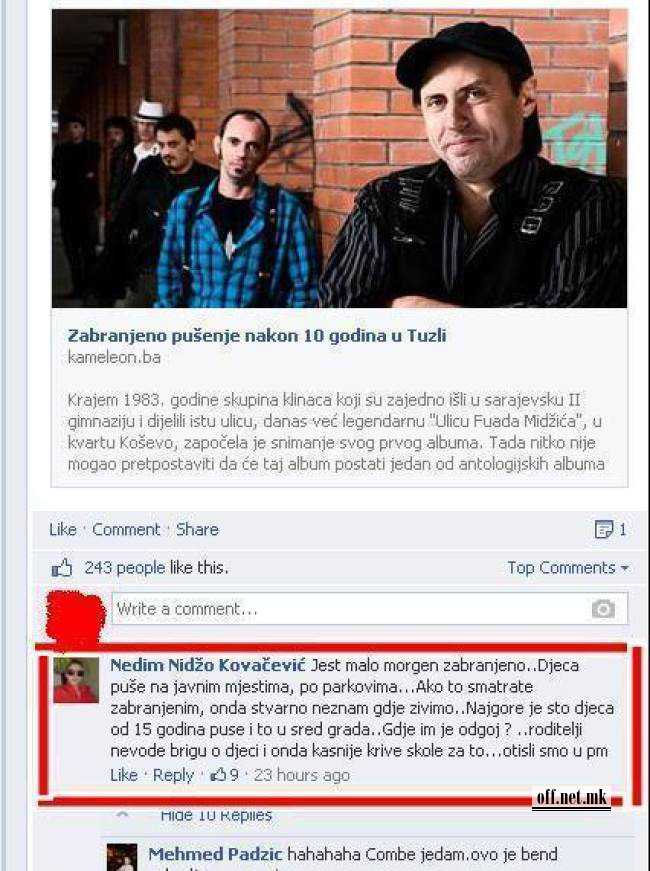The height and width of the screenshot is (871, 650).
Task: Click the thumbs-up icon next to 243 people
Action: (x=62, y=568)
